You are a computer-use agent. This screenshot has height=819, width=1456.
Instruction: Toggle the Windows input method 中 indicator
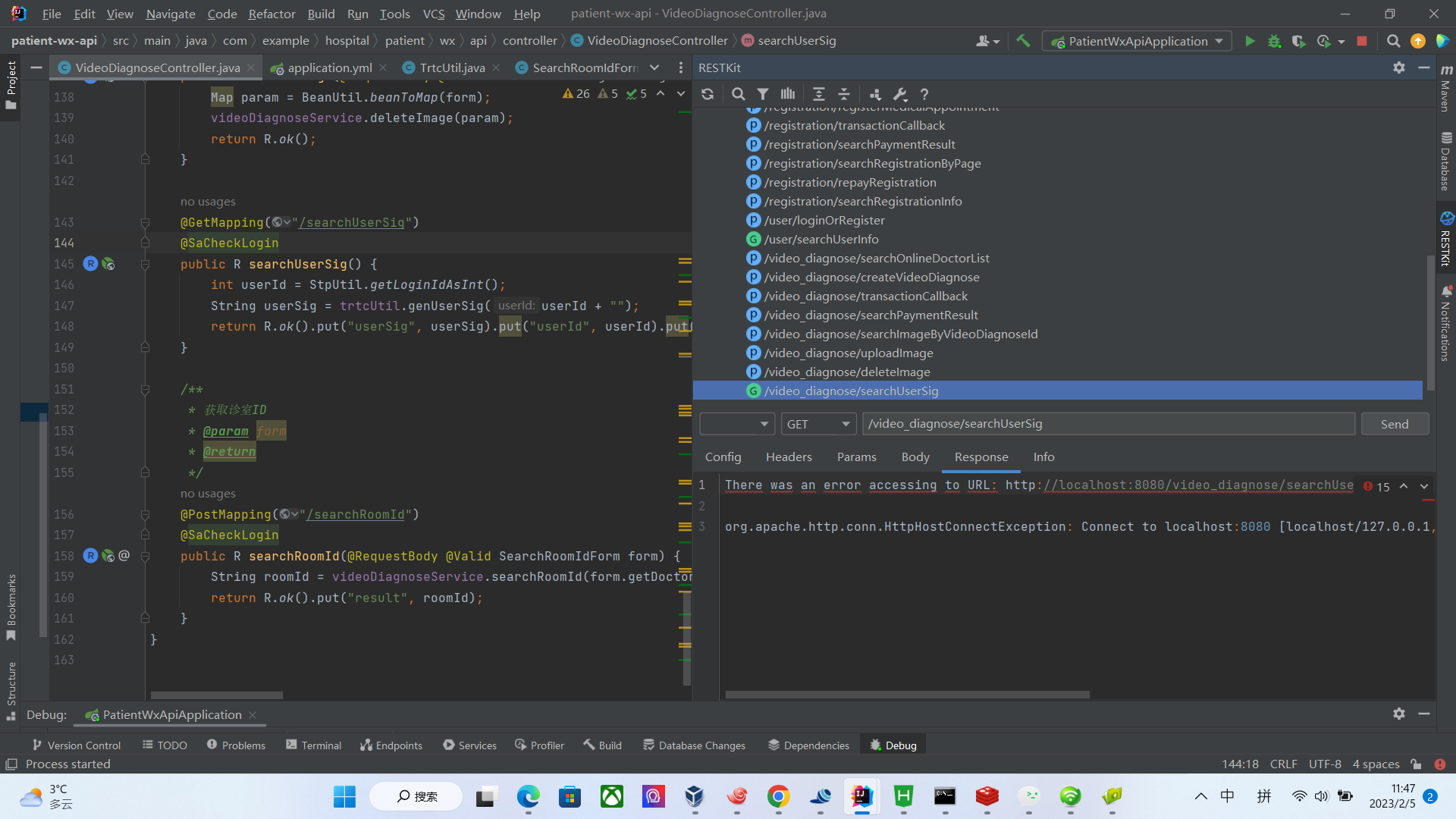pos(1227,795)
